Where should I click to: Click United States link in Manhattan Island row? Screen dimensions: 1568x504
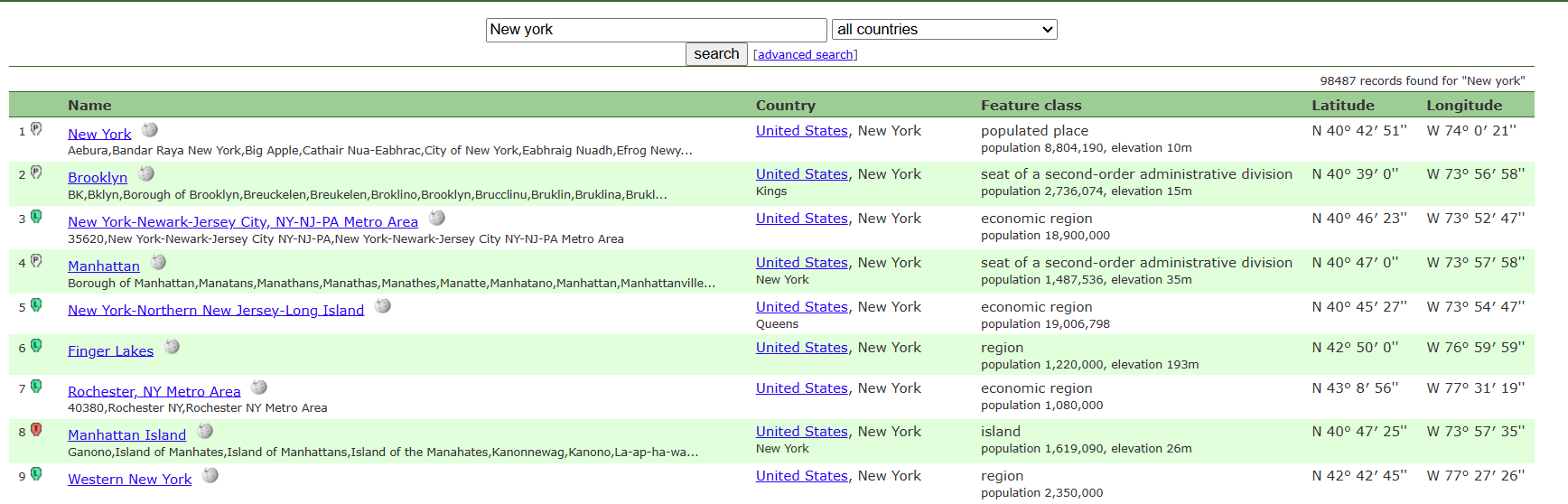[x=802, y=432]
